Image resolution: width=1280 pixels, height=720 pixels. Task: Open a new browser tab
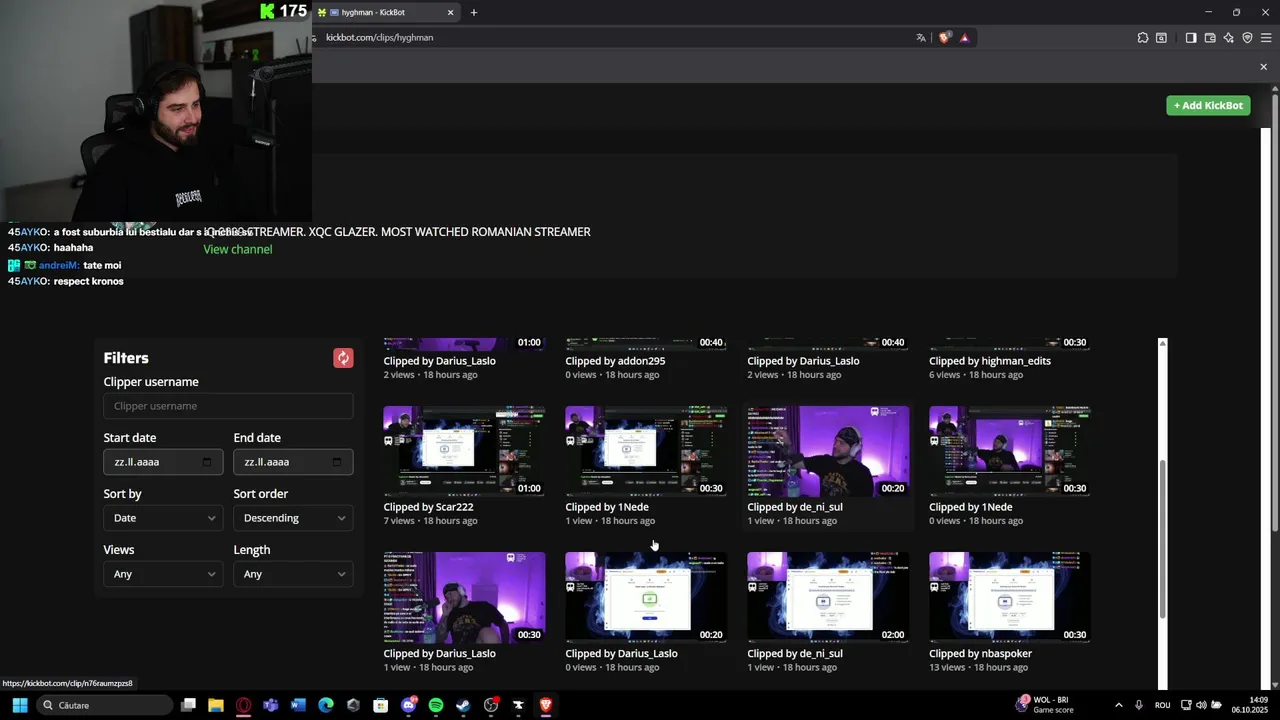coord(474,12)
